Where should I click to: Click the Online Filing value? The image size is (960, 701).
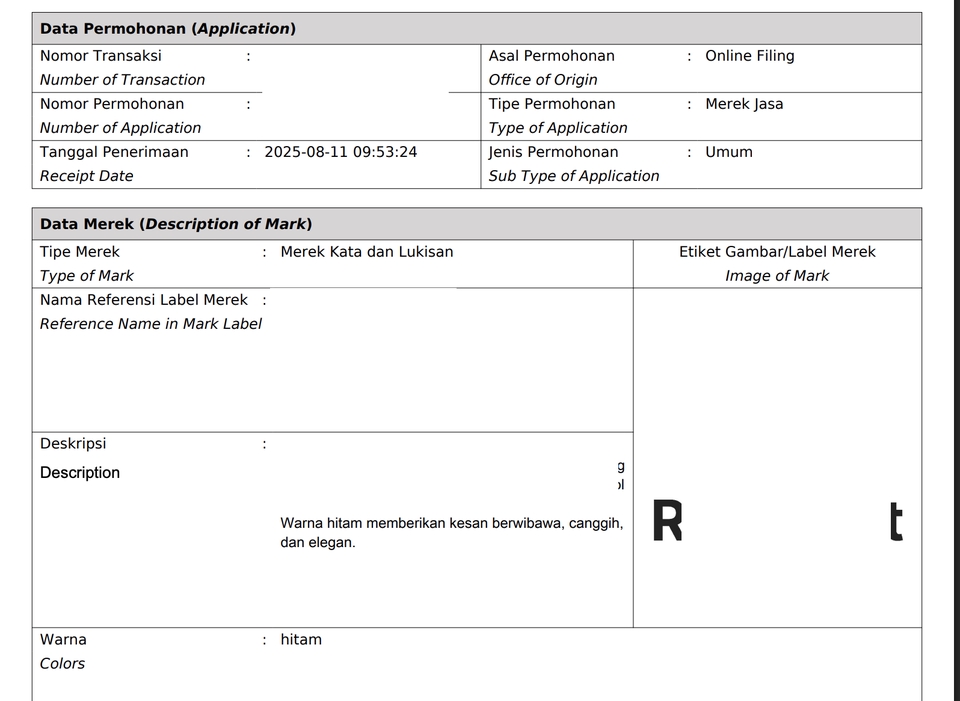click(x=749, y=56)
